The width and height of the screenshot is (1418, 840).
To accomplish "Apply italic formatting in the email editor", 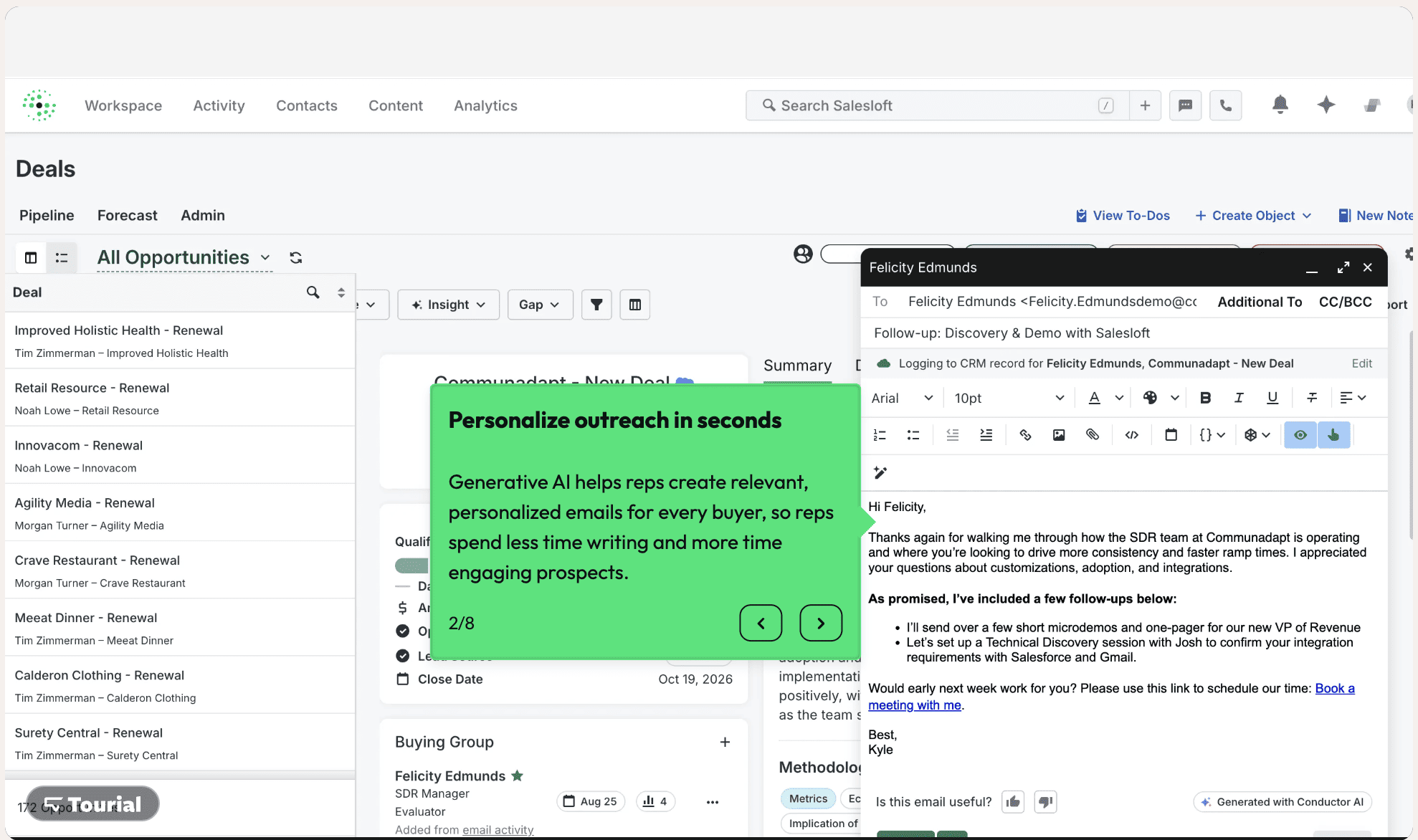I will (x=1239, y=398).
